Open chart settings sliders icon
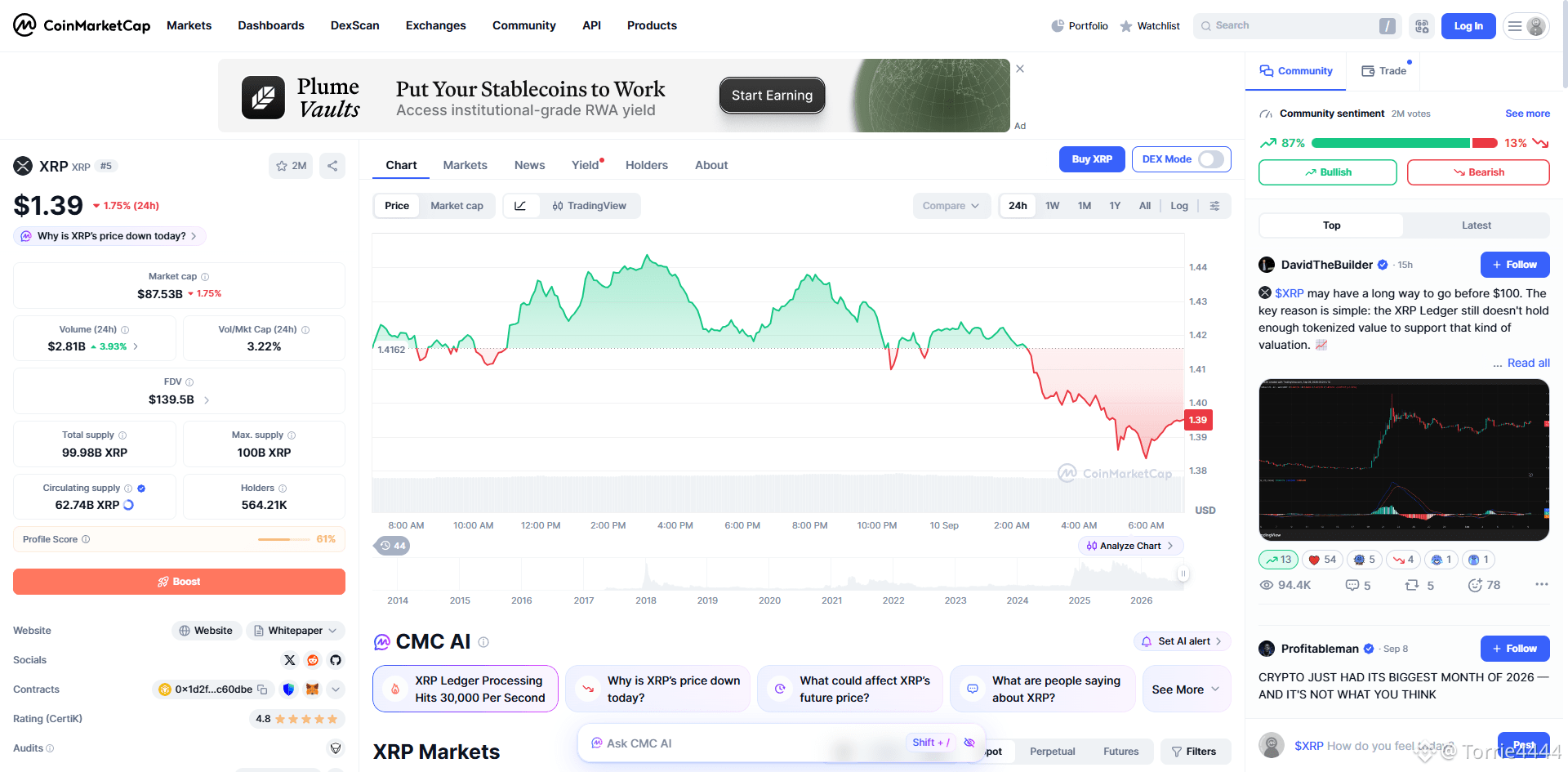Viewport: 1568px width, 772px height. coord(1214,206)
